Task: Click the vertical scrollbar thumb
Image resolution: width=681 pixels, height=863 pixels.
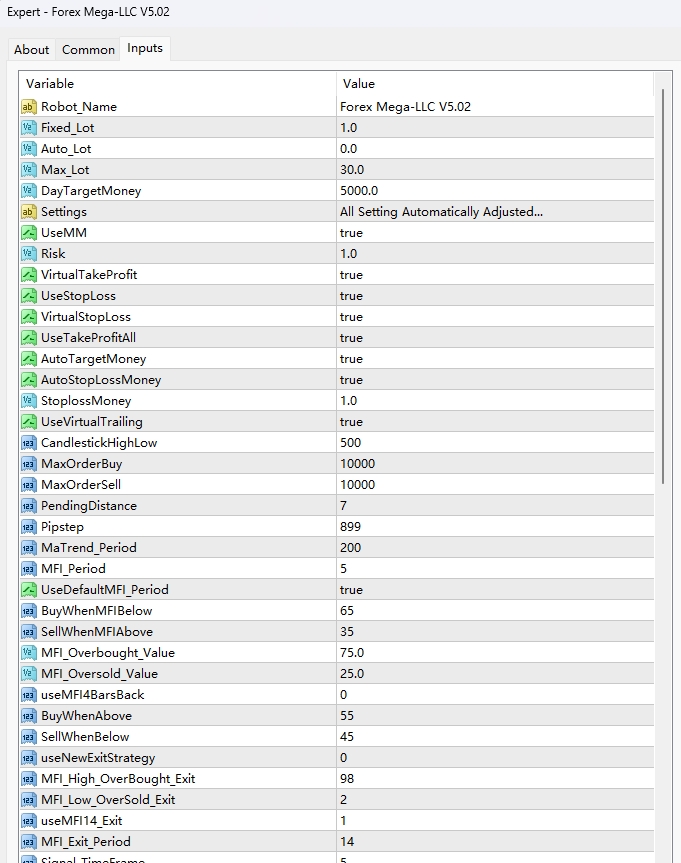Action: click(x=663, y=286)
